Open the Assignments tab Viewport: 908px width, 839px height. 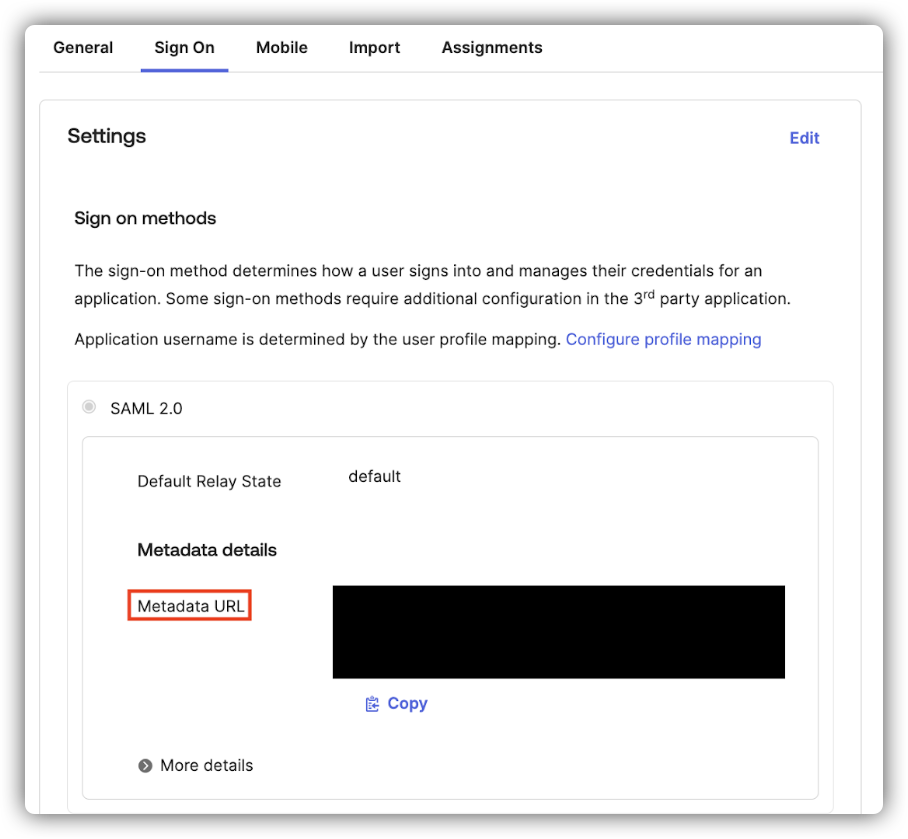[x=492, y=47]
